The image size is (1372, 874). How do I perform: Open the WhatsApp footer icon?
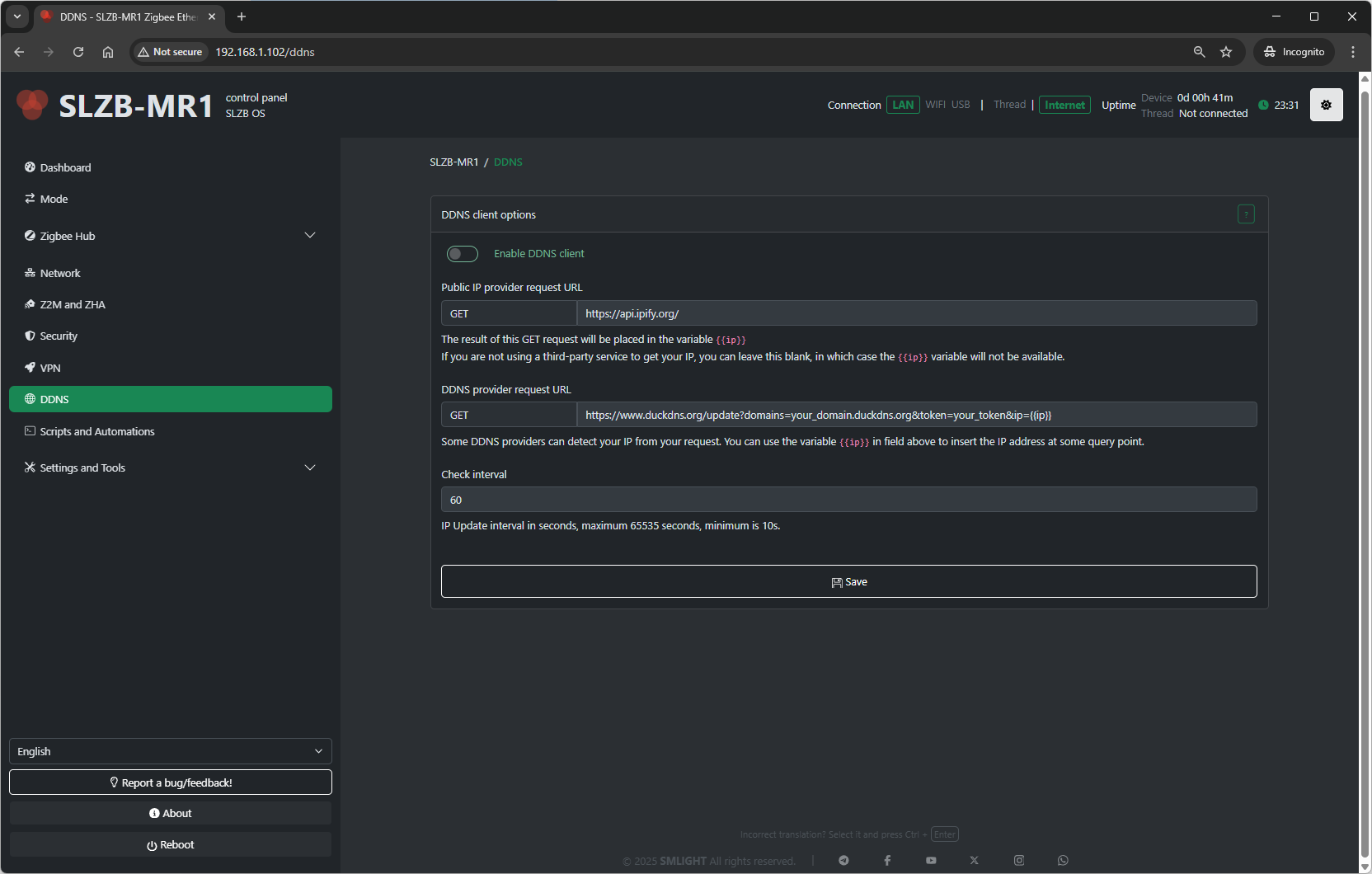click(1063, 860)
